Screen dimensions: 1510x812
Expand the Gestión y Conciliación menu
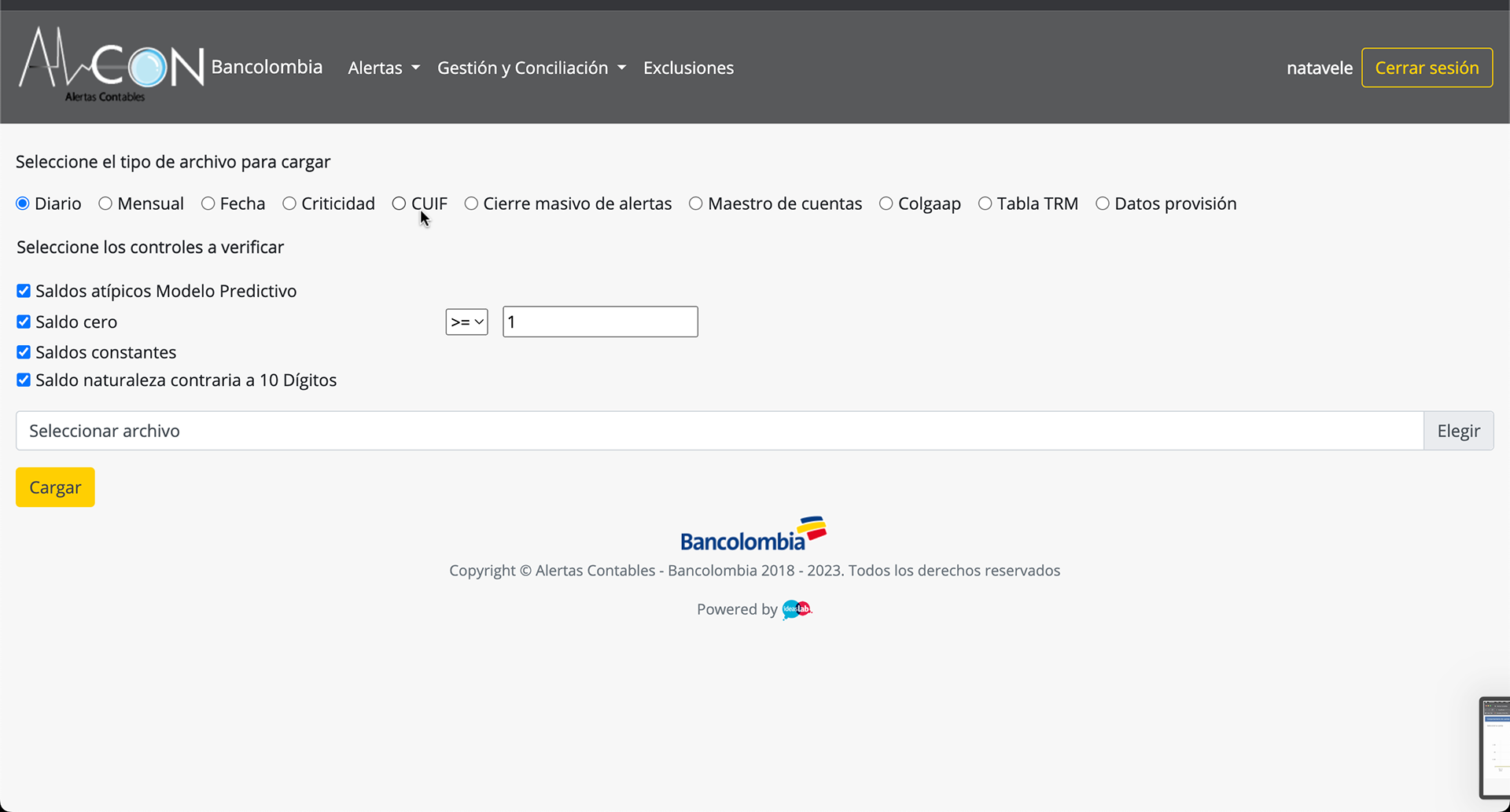(532, 68)
